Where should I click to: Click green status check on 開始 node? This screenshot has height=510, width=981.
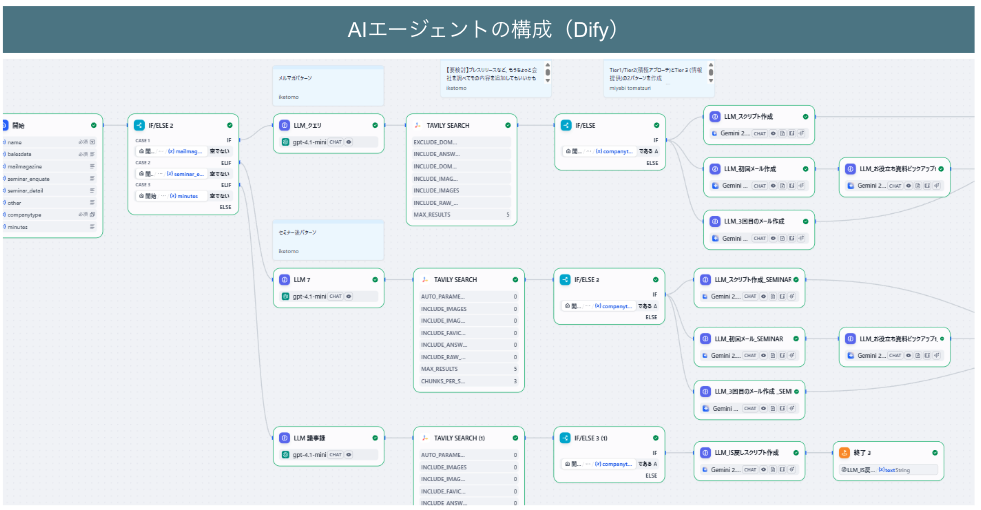click(93, 125)
